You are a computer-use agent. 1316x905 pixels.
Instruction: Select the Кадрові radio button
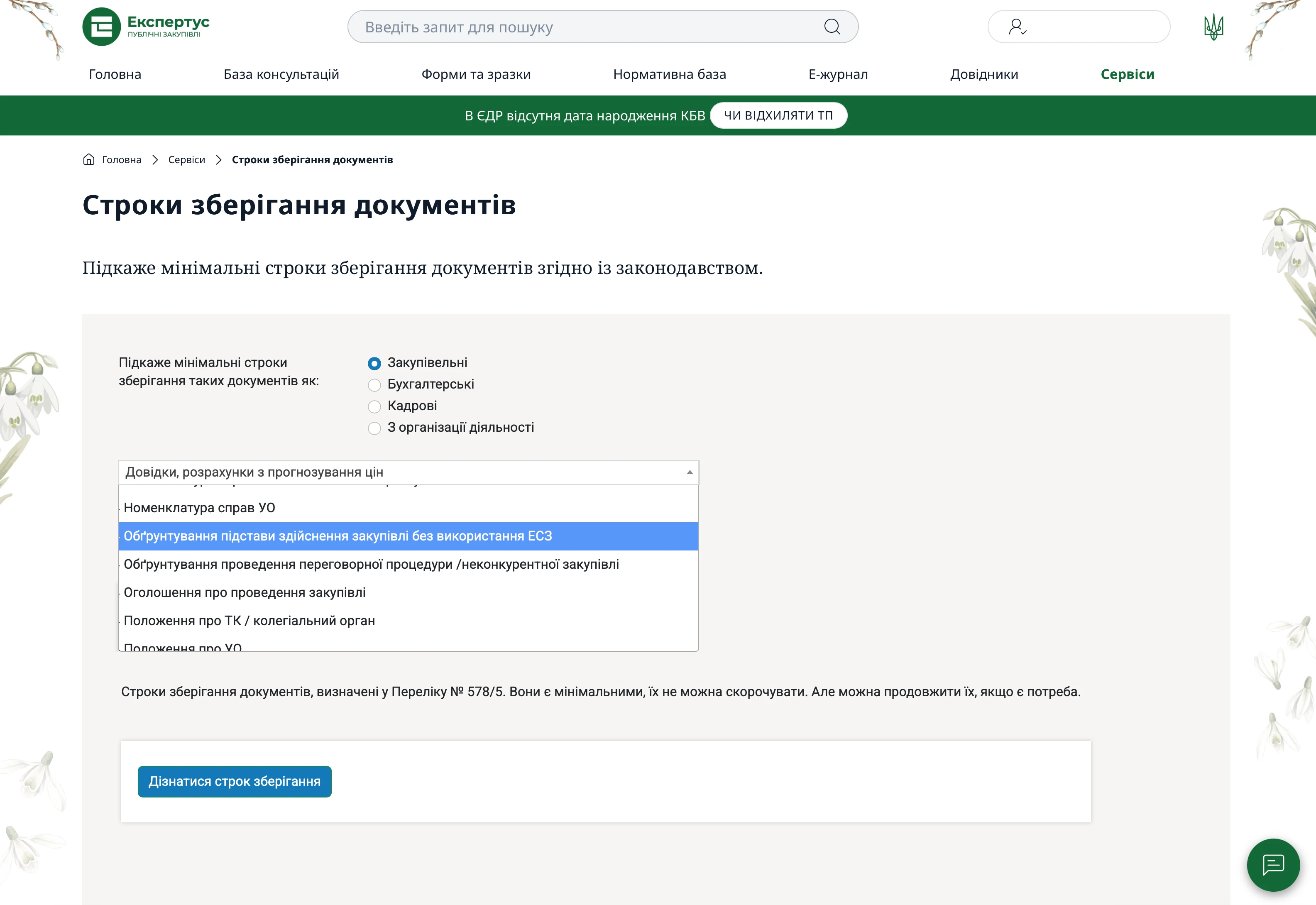(x=375, y=406)
